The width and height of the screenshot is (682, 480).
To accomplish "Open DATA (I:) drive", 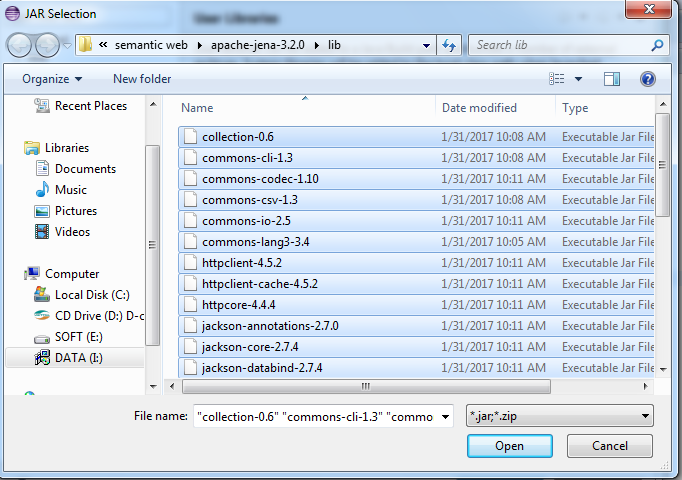I will pos(75,358).
